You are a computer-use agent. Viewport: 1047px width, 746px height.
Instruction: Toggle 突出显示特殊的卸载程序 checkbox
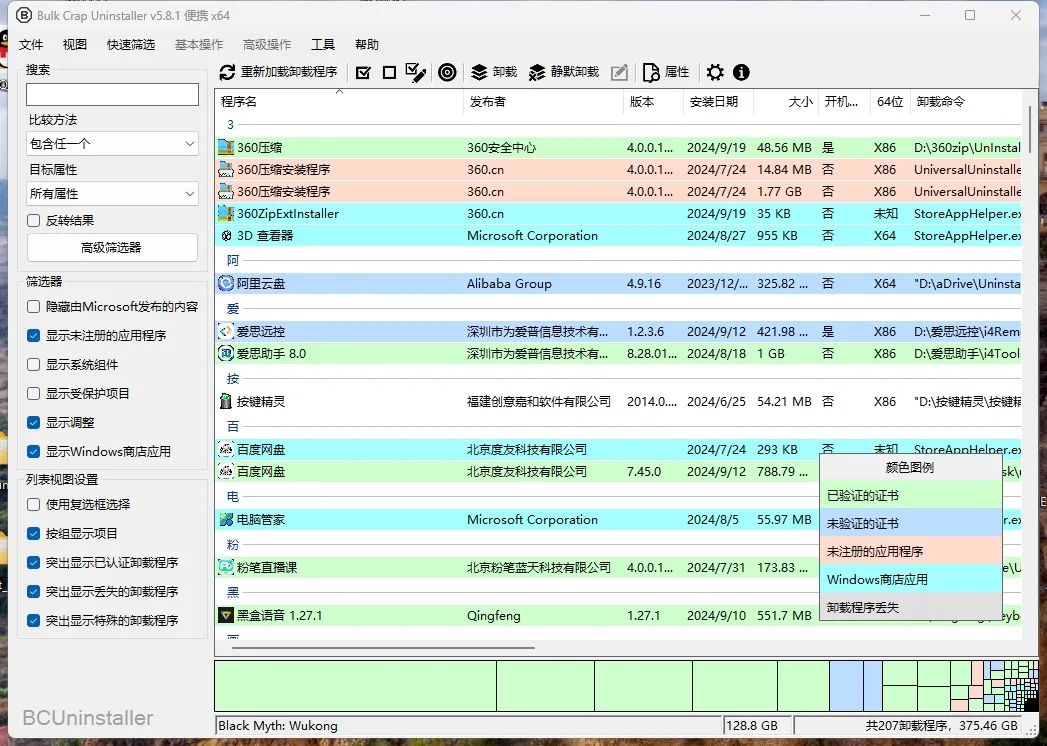33,620
